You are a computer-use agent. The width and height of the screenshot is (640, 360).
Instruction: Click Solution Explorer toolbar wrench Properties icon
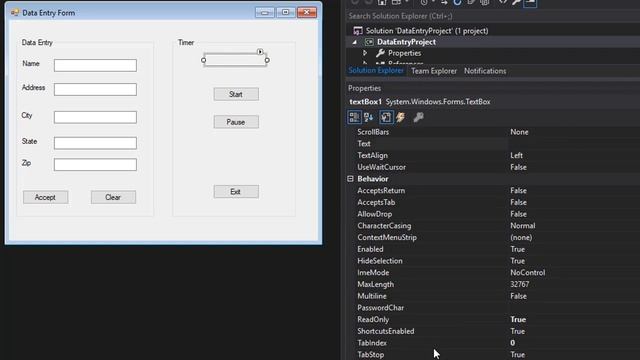click(x=516, y=2)
